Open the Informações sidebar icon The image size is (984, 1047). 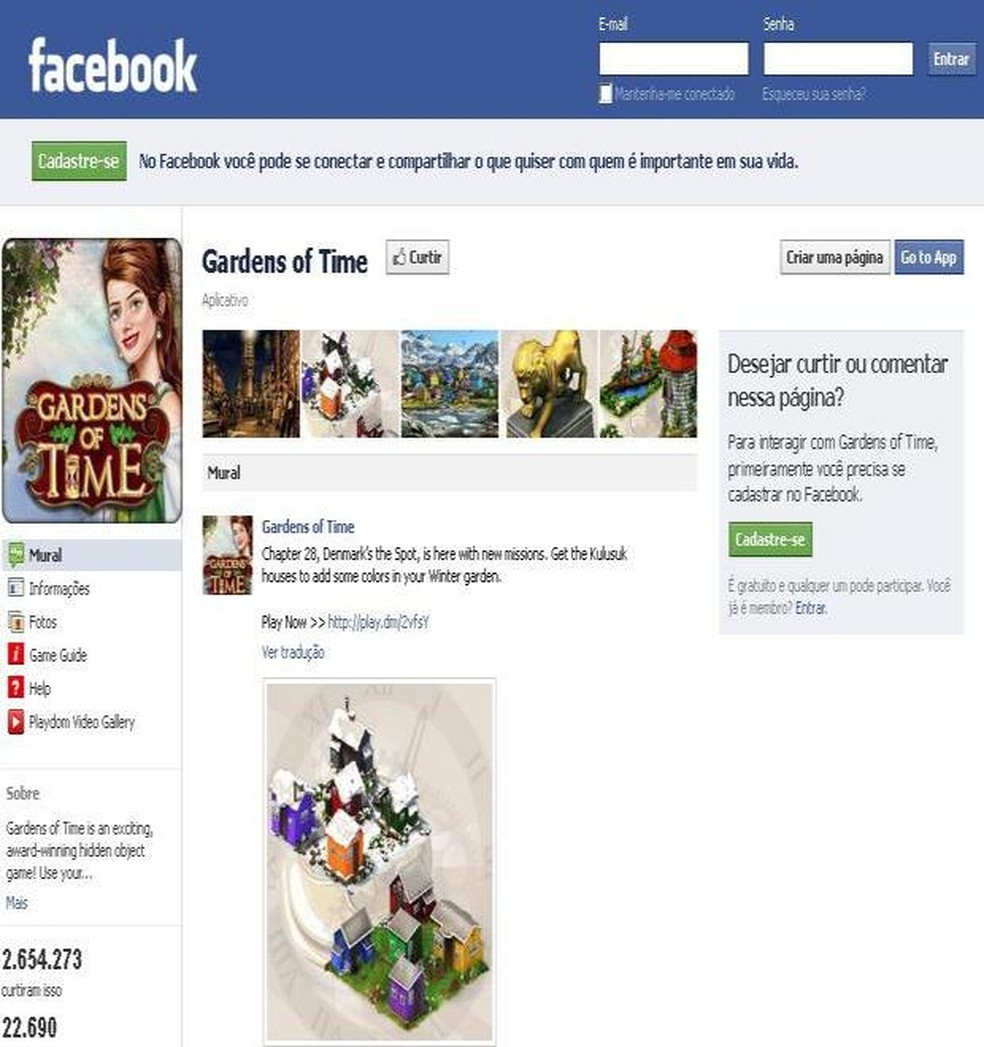tap(15, 588)
